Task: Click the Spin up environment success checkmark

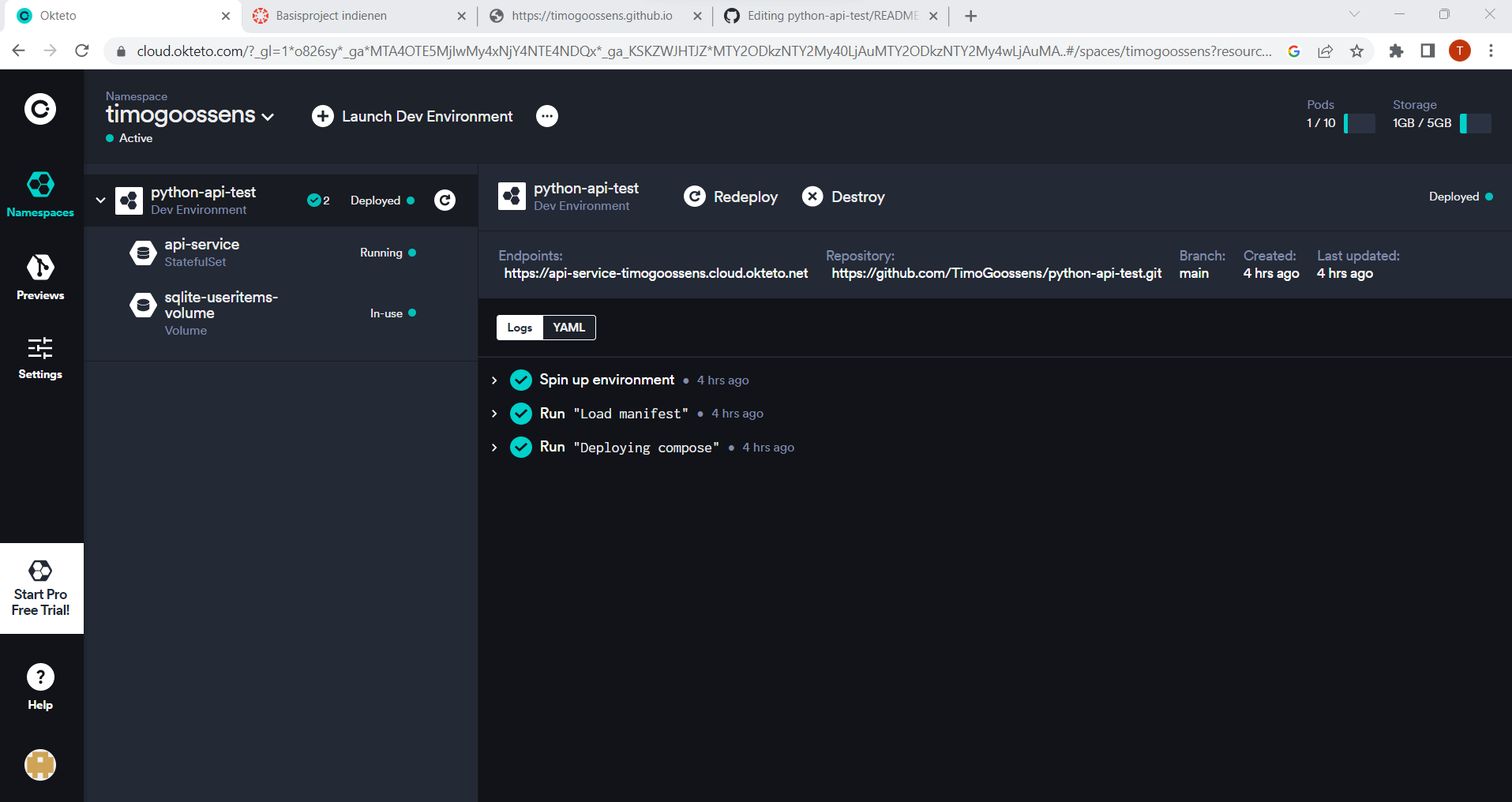Action: 521,380
